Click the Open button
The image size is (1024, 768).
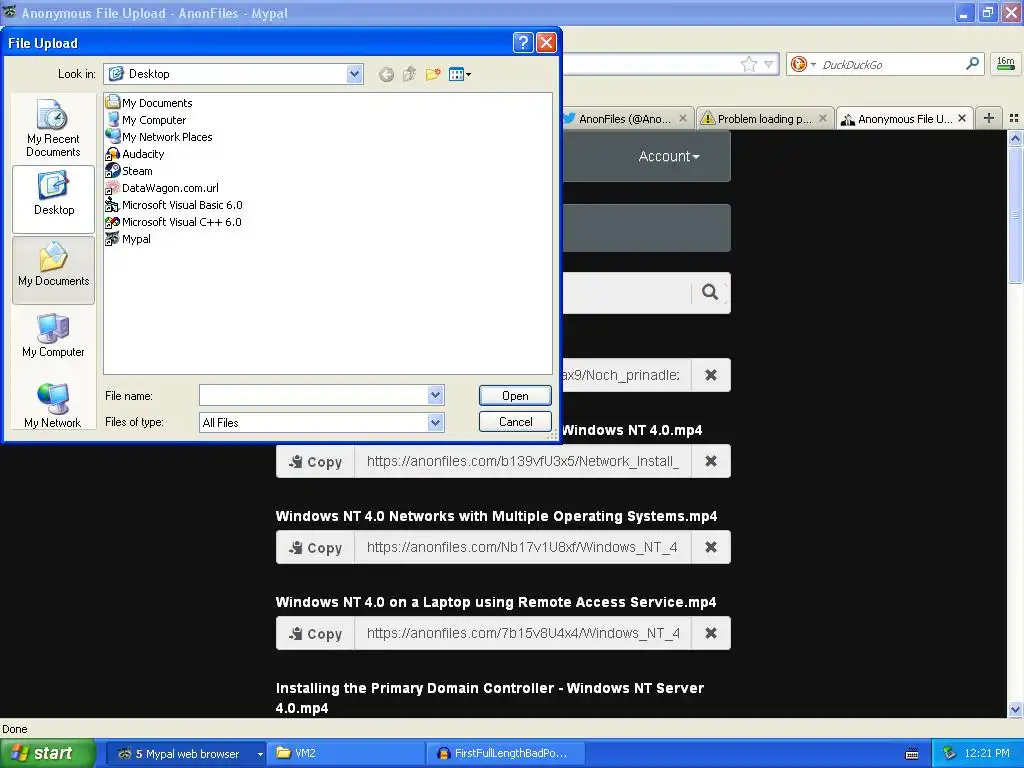(515, 396)
